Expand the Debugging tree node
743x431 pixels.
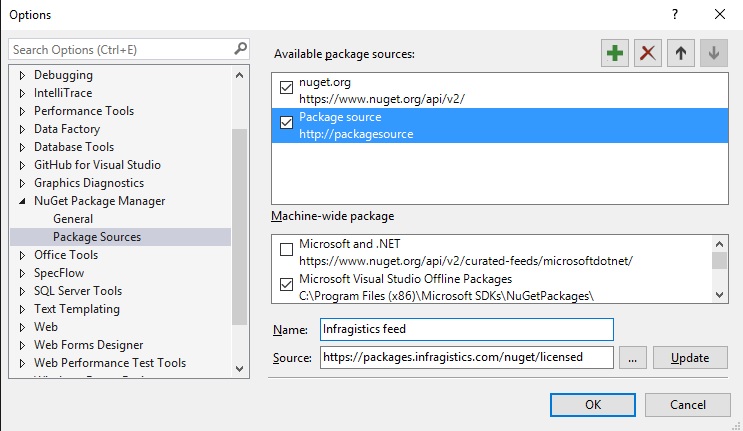pyautogui.click(x=23, y=75)
